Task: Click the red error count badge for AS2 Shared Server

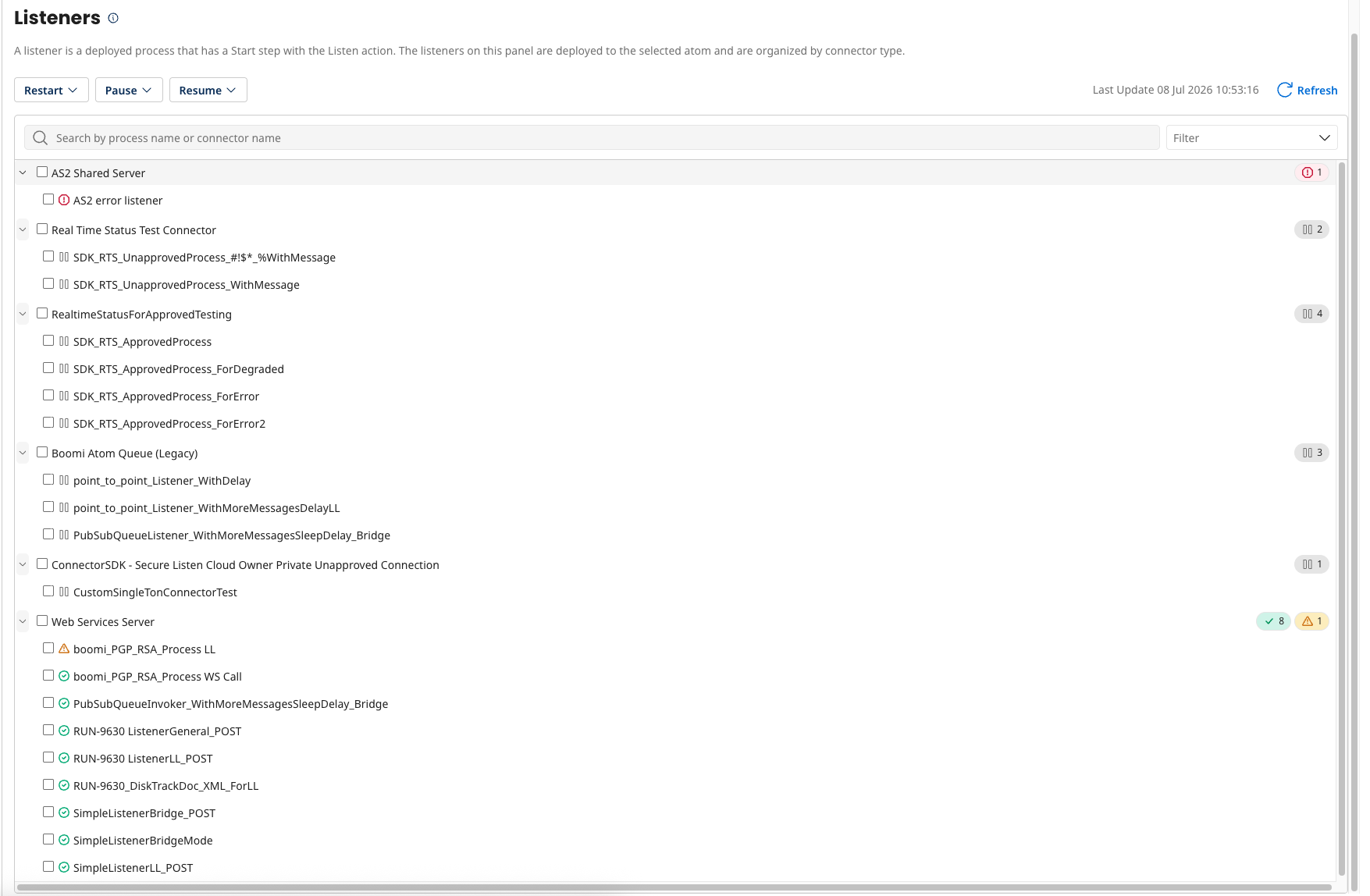Action: pos(1311,172)
